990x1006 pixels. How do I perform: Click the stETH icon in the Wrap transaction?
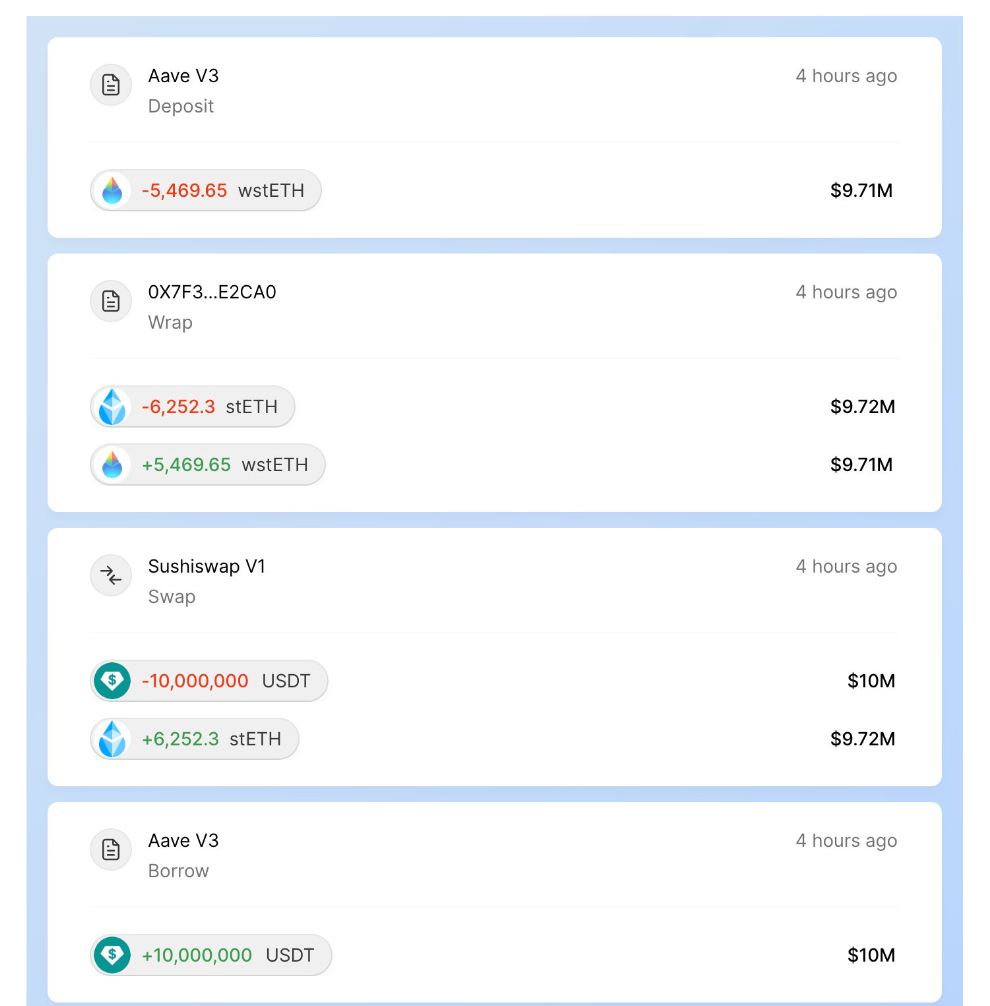coord(112,407)
